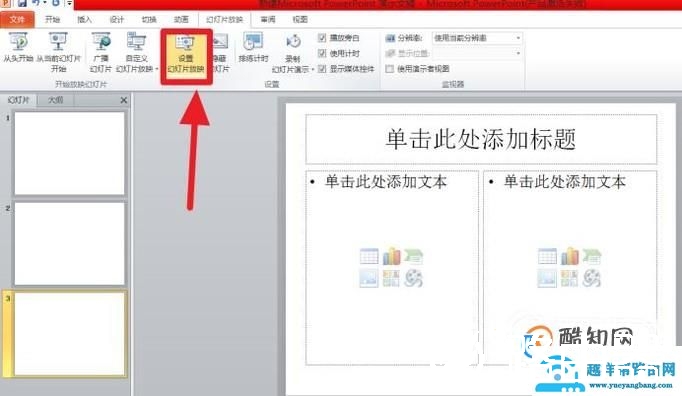Screen dimensions: 682x396
Task: Start slideshow from current slide (从当前幻灯片开始)
Action: pos(58,52)
